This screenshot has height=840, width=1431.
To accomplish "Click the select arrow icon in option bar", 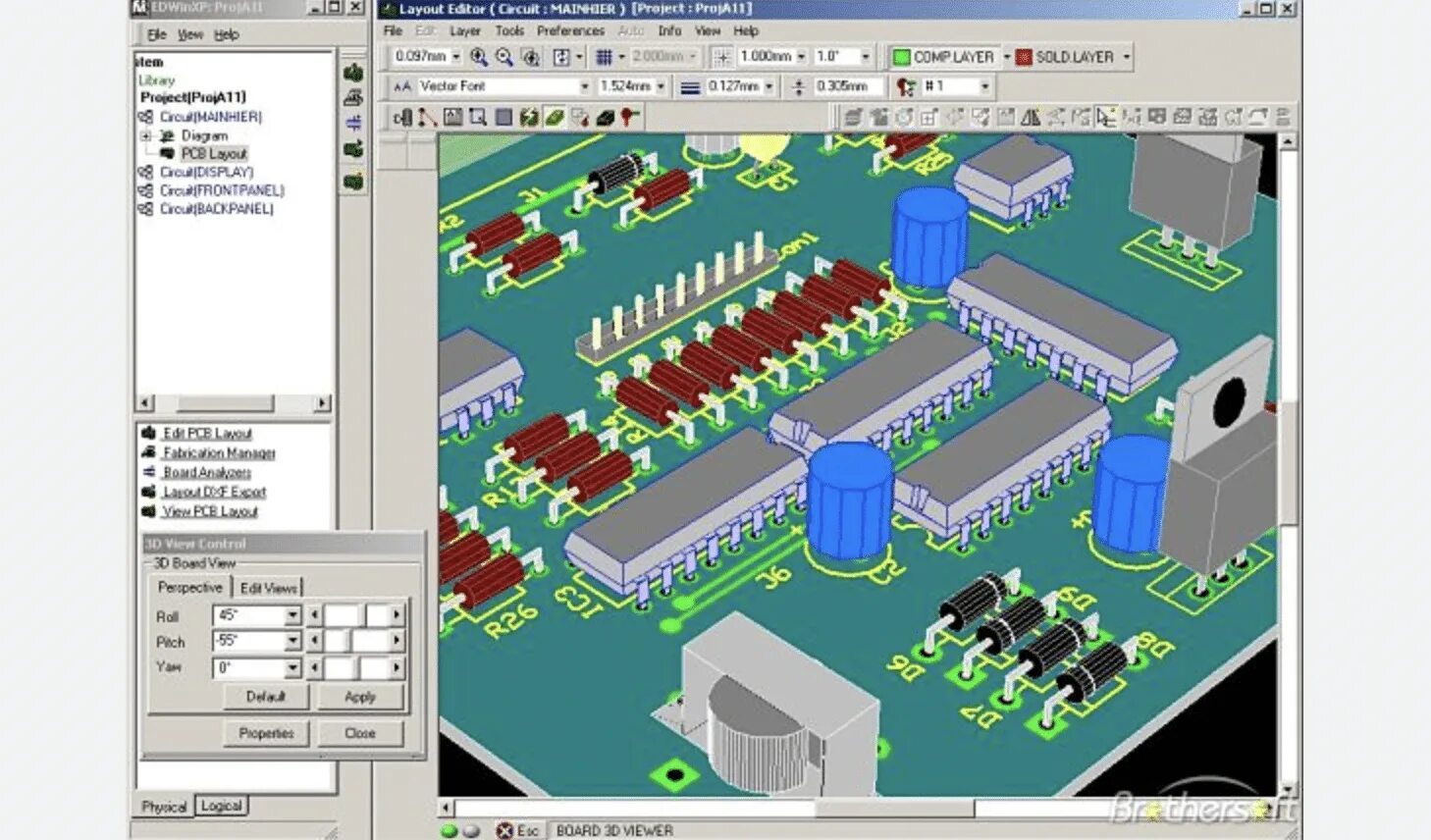I will 1106,118.
